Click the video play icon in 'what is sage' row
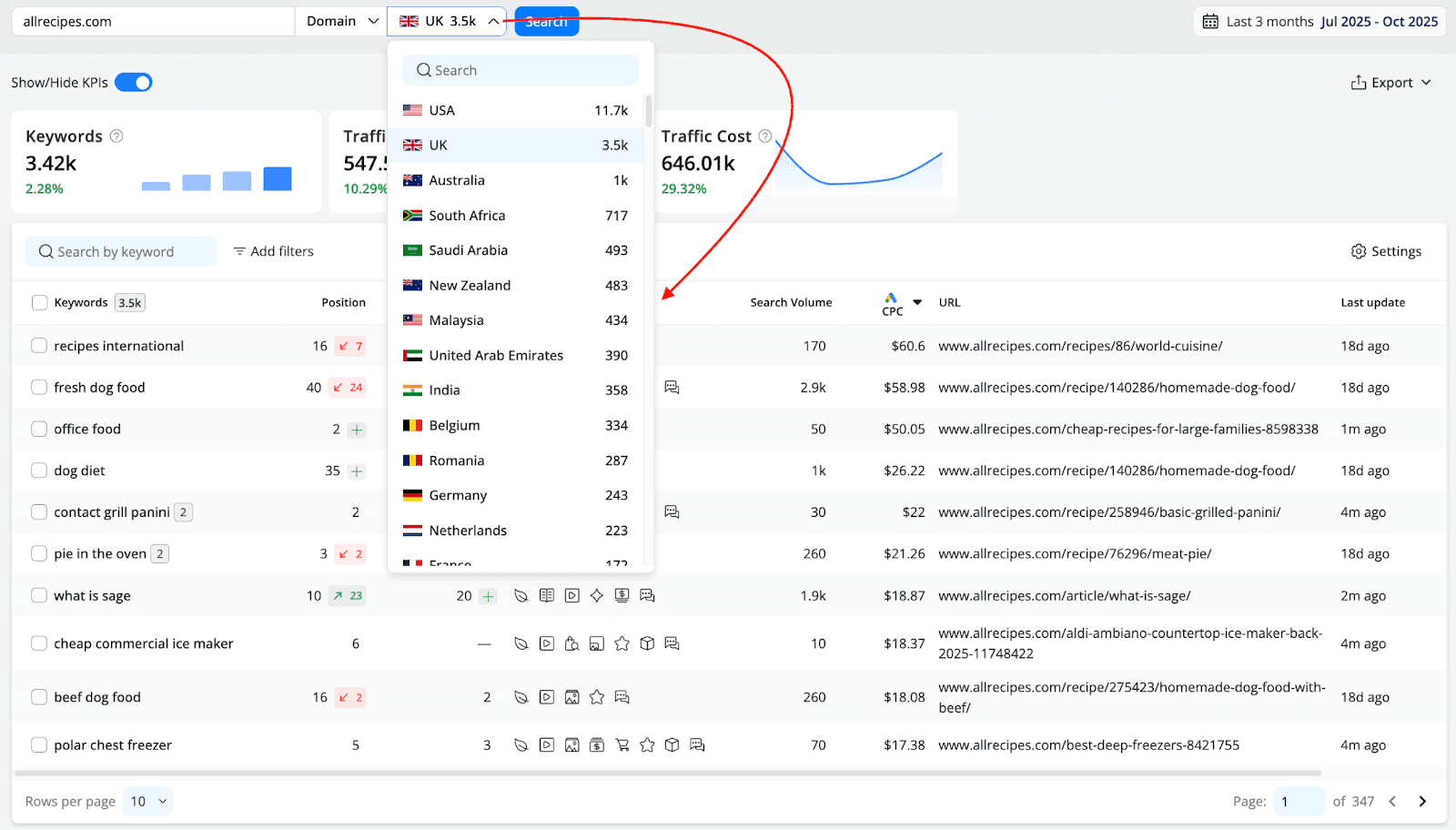The image size is (1456, 830). 571,596
